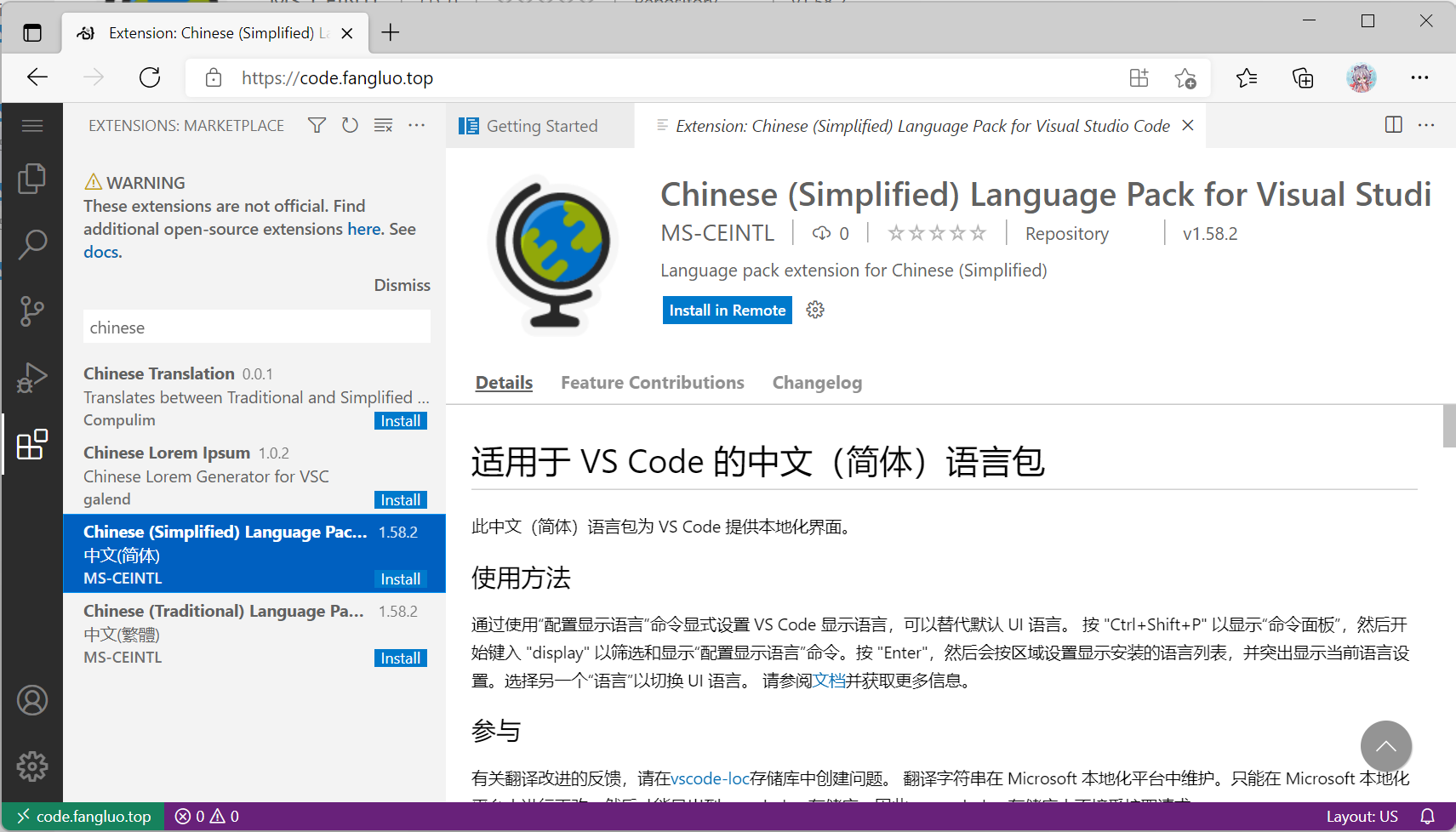Change keyboard layout via Layout: US
Screen dimensions: 1456x832
tap(1362, 817)
